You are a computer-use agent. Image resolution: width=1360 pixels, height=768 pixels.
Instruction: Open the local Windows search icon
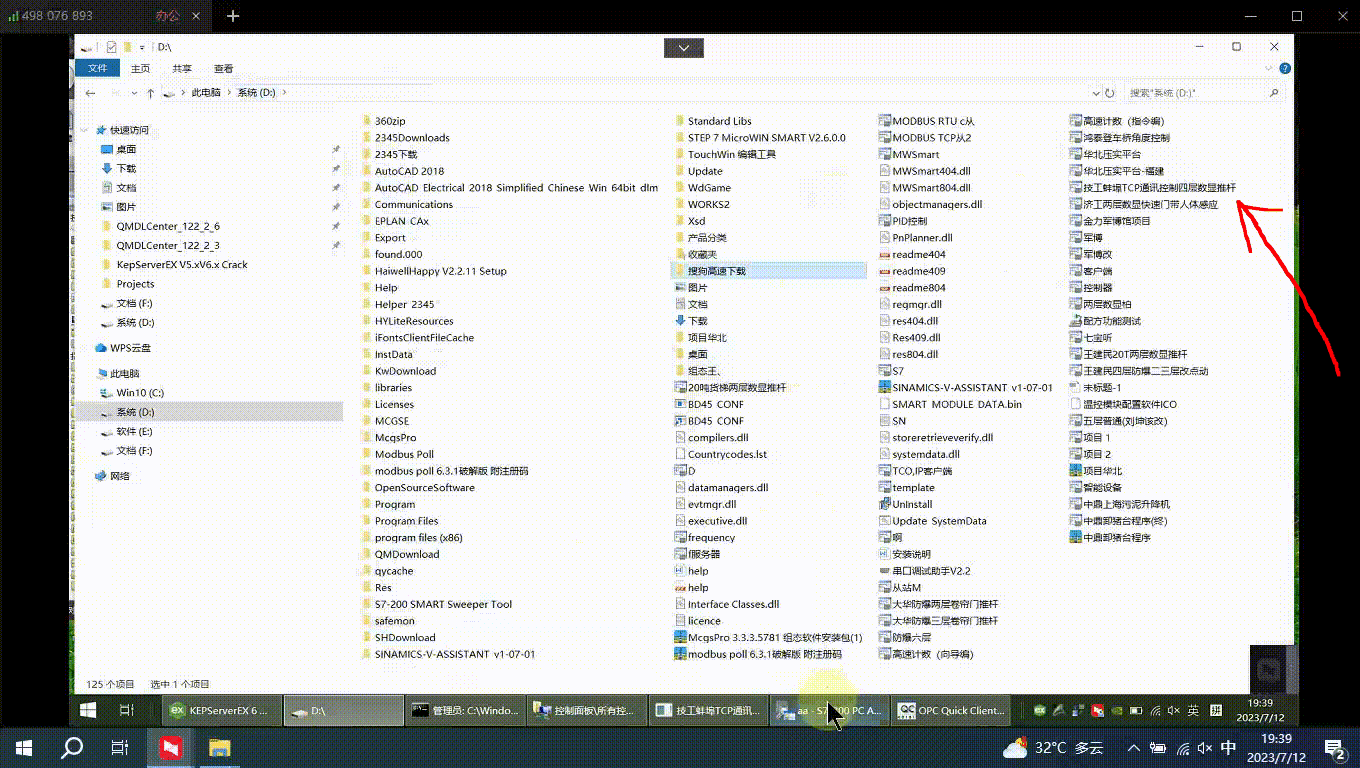pyautogui.click(x=72, y=747)
